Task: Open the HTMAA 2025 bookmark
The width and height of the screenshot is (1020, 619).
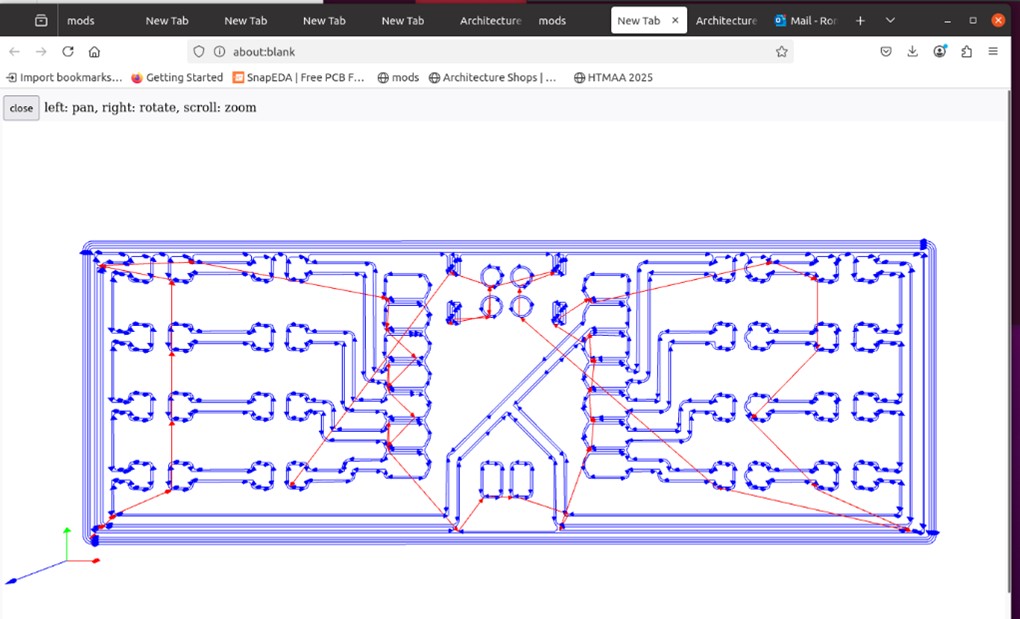Action: (x=613, y=77)
